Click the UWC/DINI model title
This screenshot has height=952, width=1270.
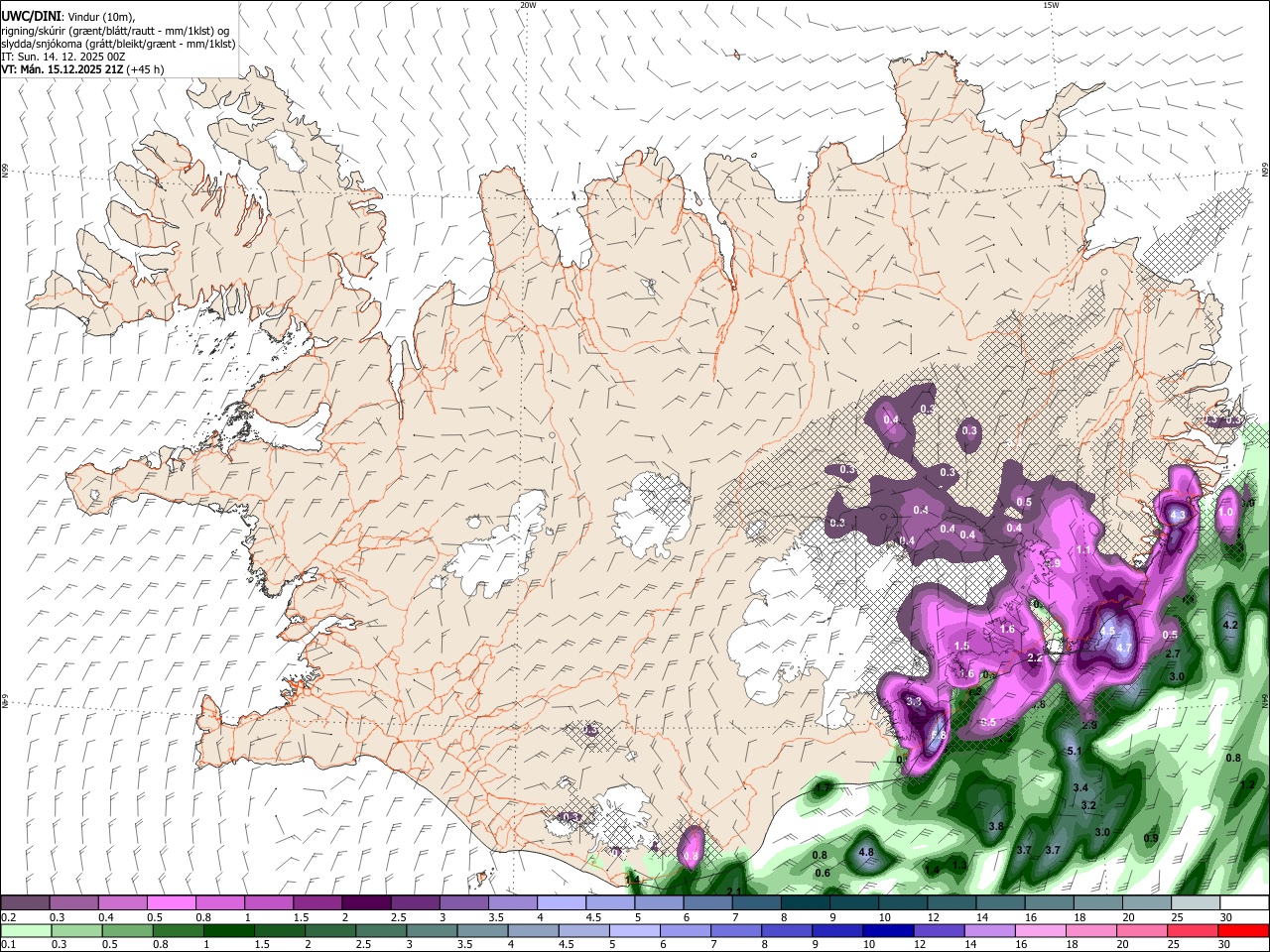[30, 17]
